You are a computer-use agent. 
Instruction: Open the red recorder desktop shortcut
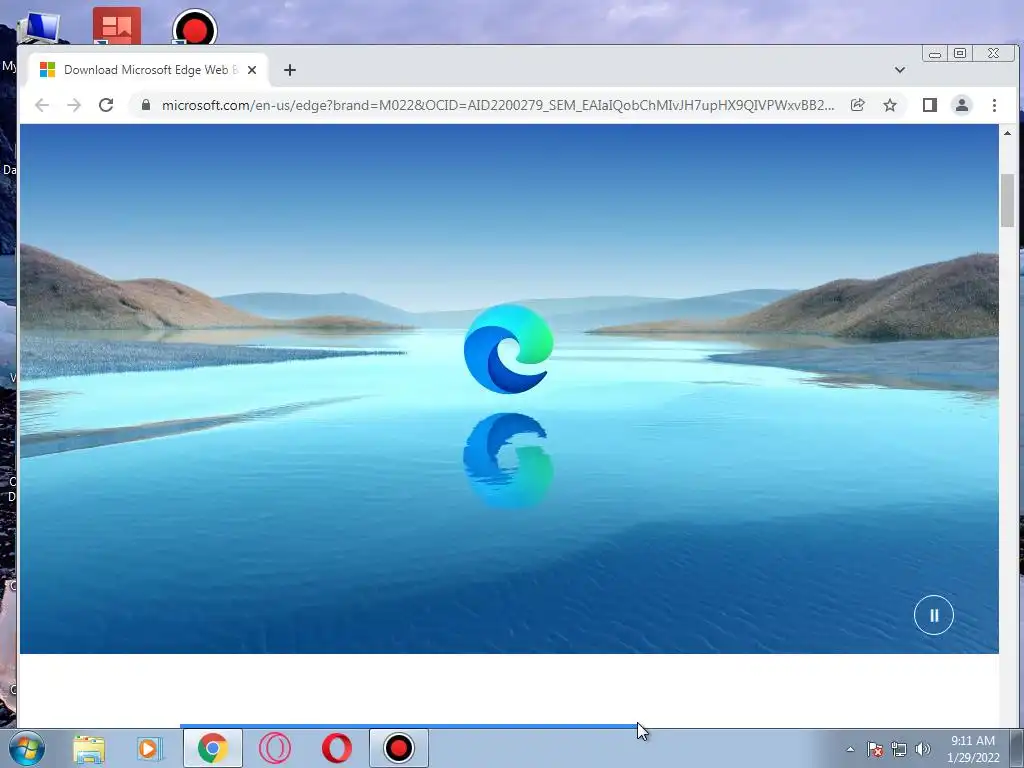pyautogui.click(x=195, y=27)
